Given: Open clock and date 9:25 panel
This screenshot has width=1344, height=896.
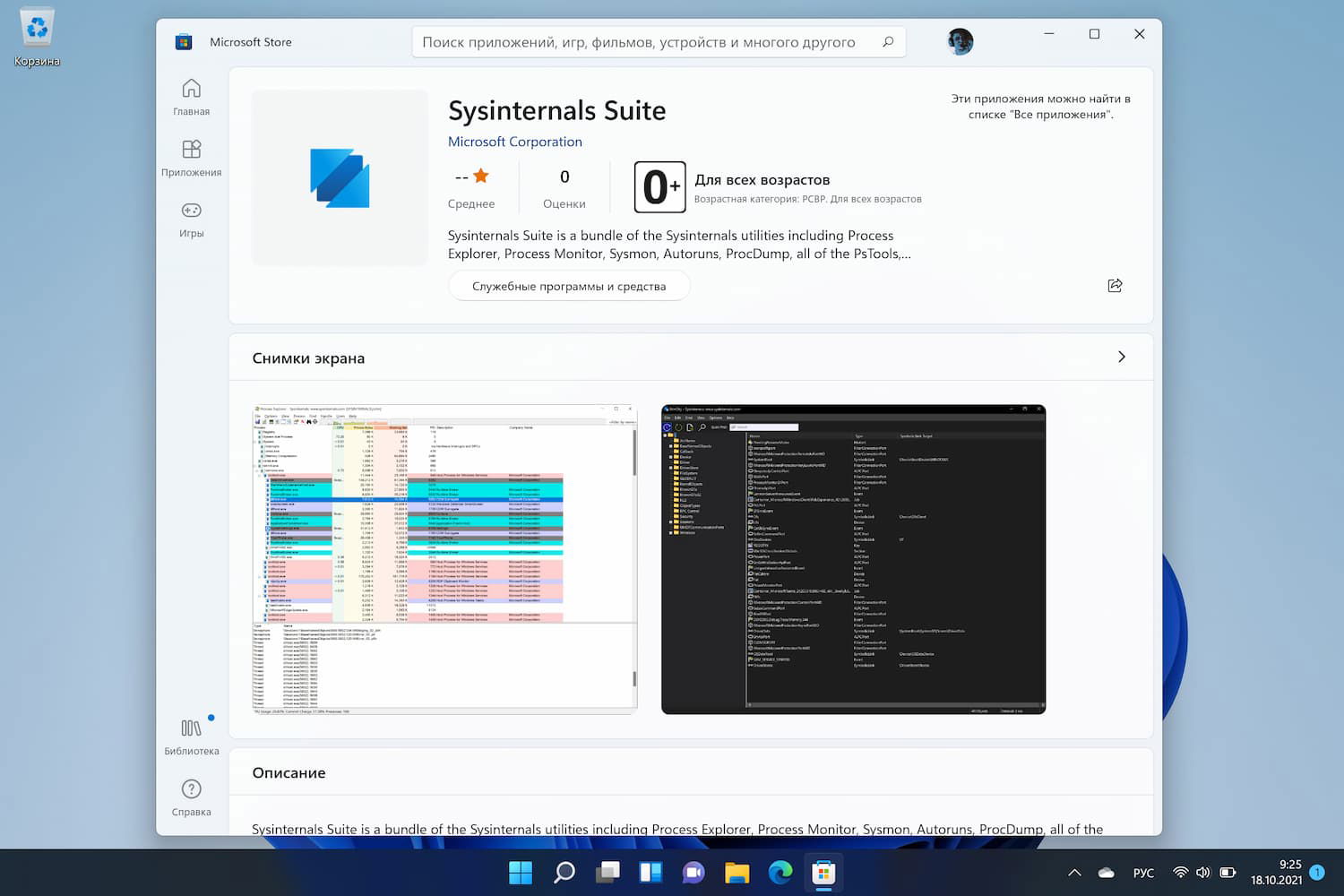Looking at the screenshot, I should point(1277,873).
